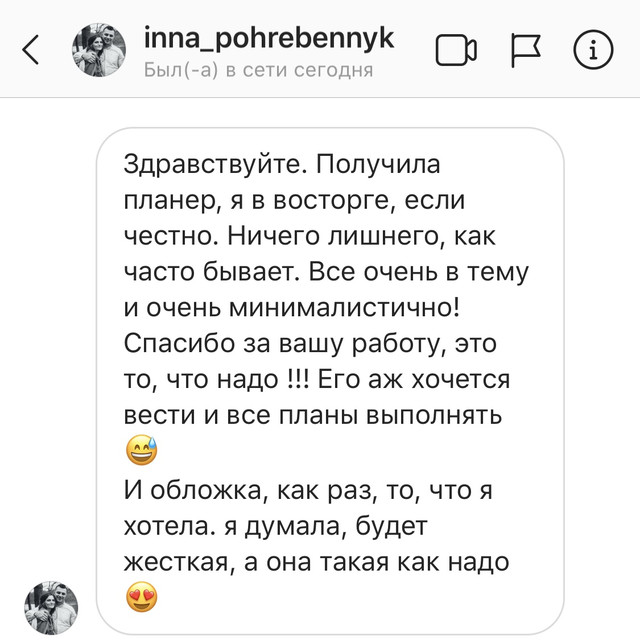Select the grinning sweat emoji in the message
This screenshot has width=640, height=640.
(x=142, y=451)
